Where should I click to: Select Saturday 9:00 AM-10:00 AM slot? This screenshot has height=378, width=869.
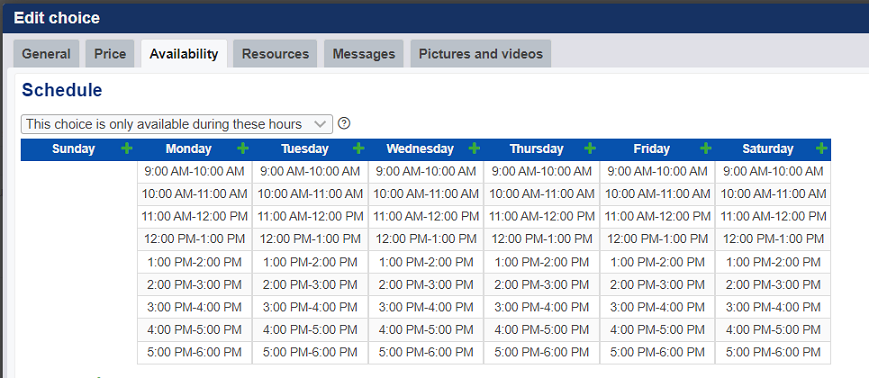click(x=773, y=172)
